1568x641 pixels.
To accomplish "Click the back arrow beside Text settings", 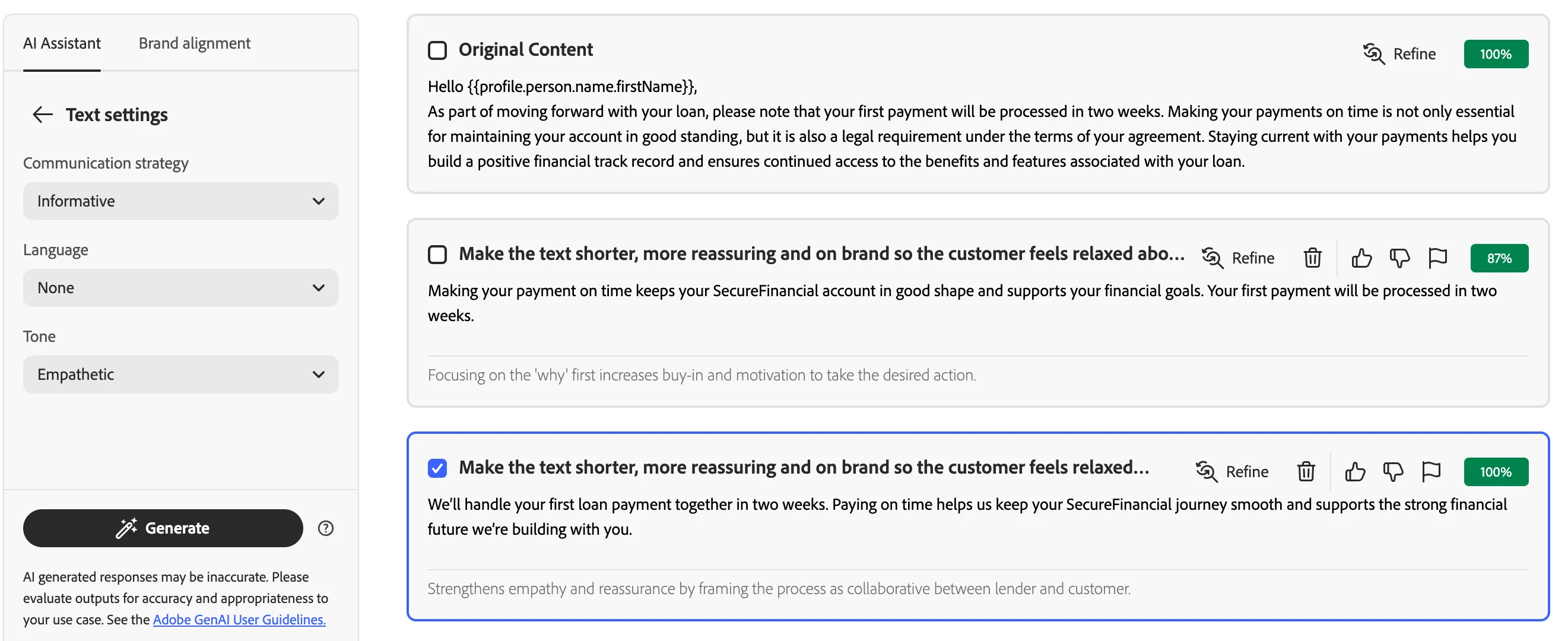I will click(x=43, y=115).
